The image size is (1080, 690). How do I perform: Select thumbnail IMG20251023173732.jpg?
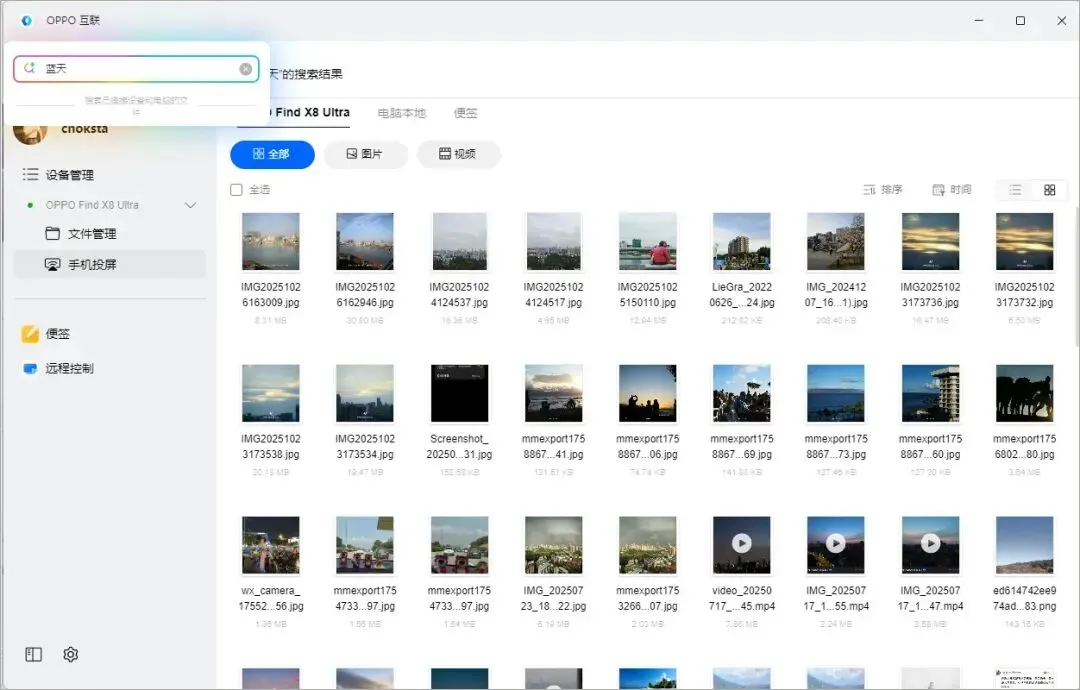tap(1025, 241)
